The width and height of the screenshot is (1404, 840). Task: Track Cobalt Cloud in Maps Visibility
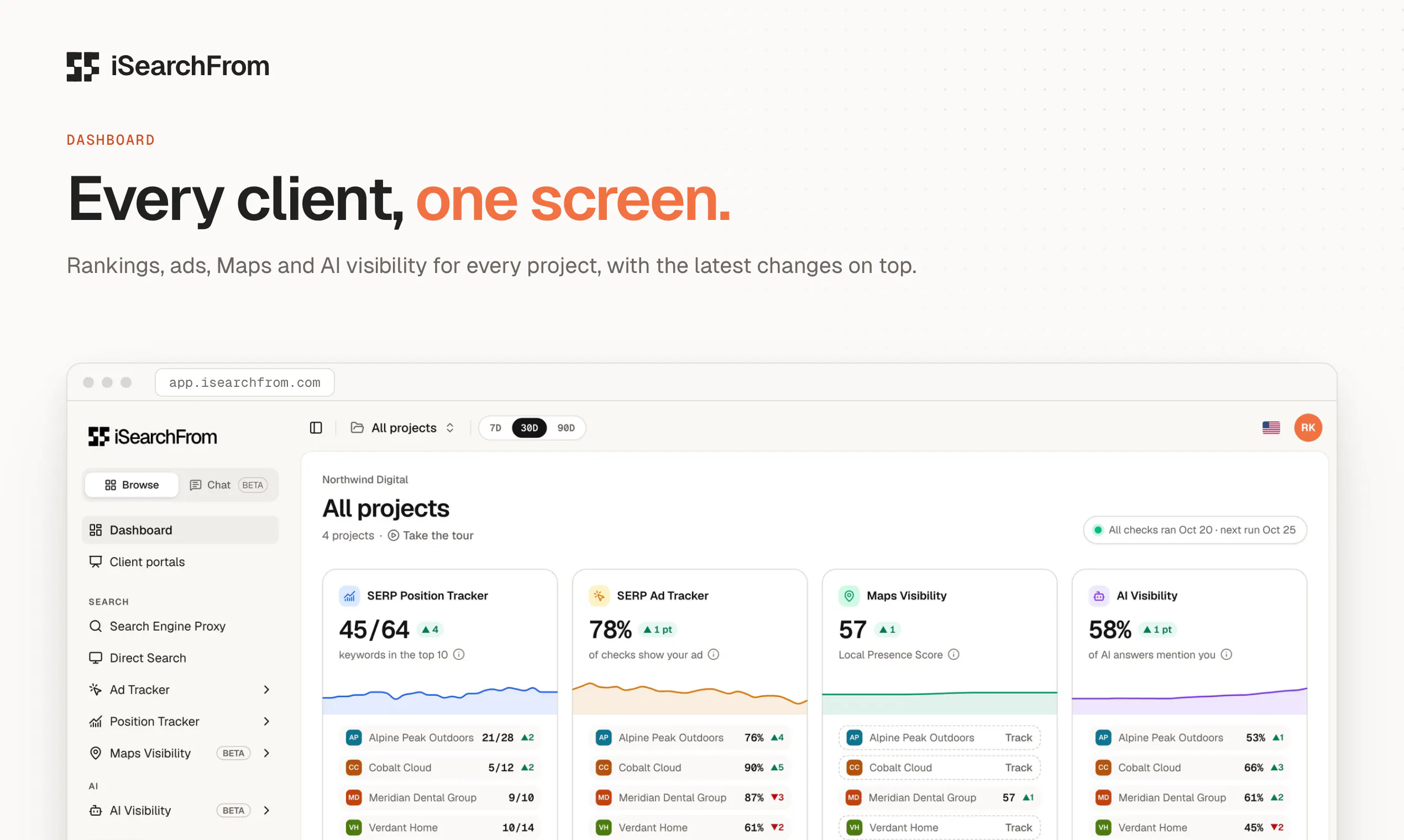click(1019, 768)
